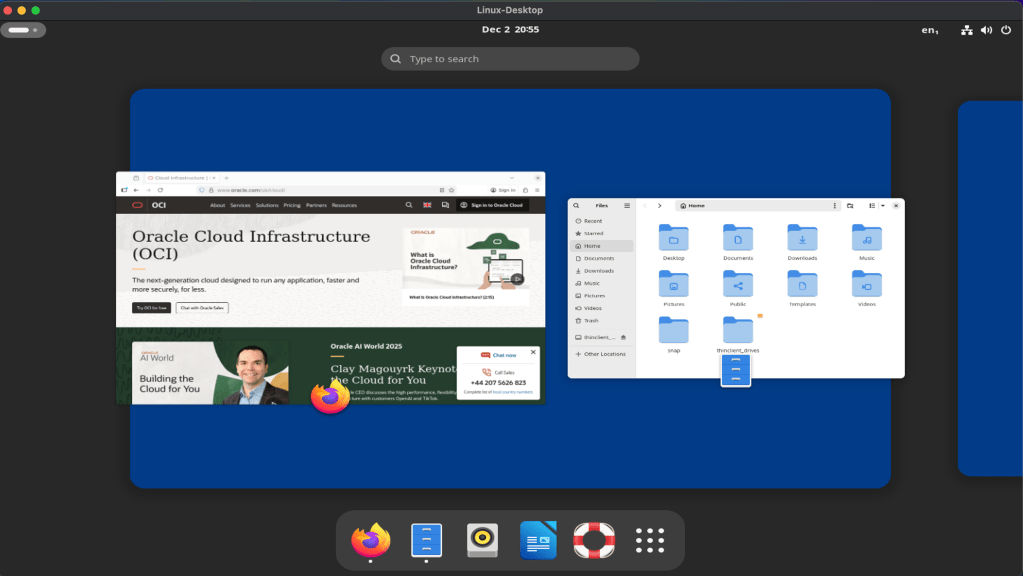
Task: Launch LibreOffice Writer from the dock
Action: pos(538,541)
